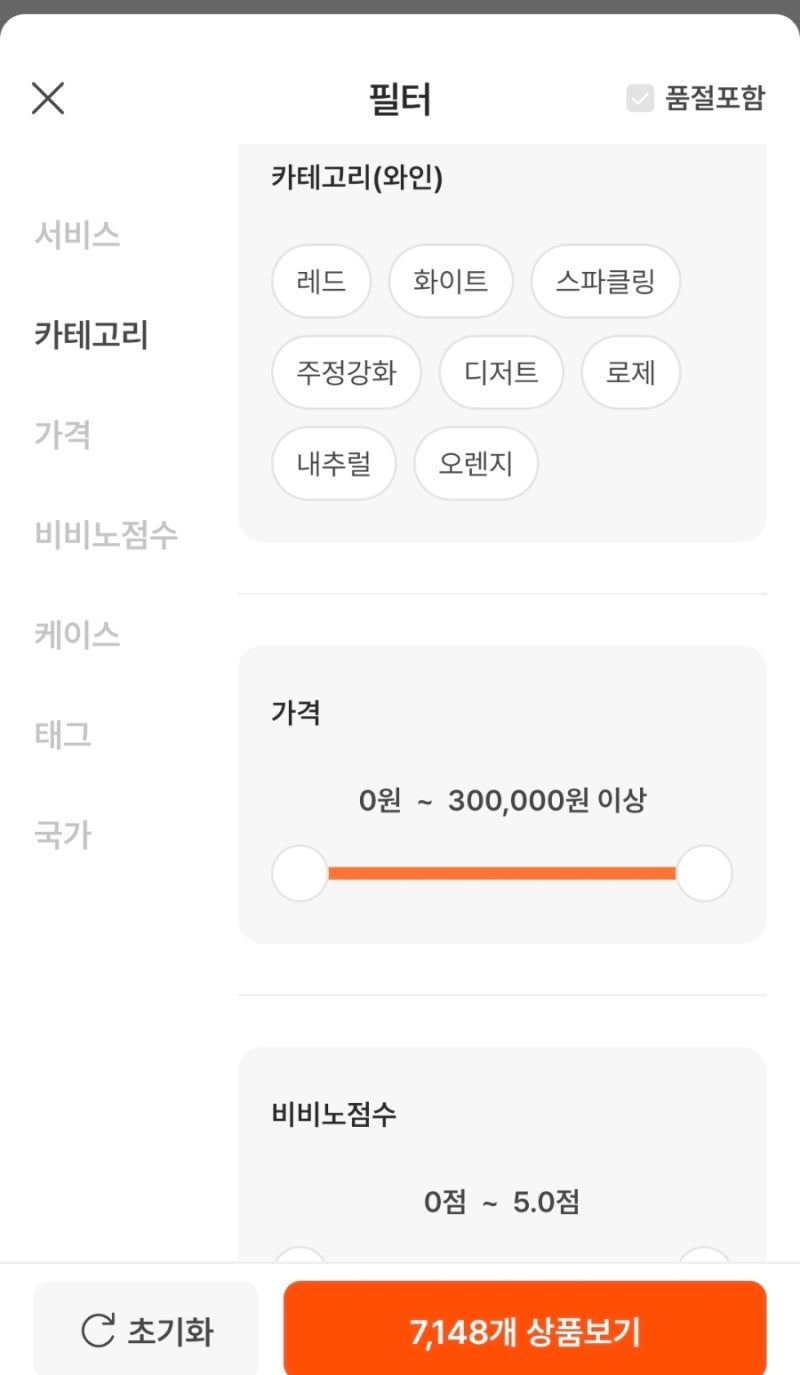Toggle the 오렌지 wine chip
This screenshot has width=800, height=1375.
476,464
